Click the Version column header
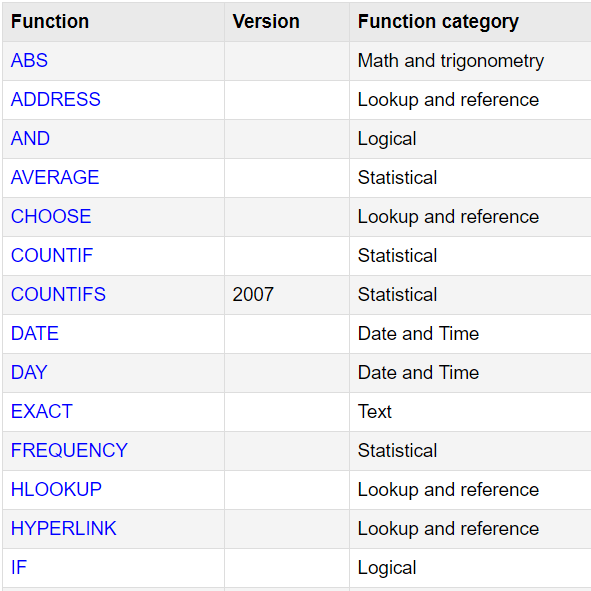Image resolution: width=591 pixels, height=591 pixels. point(266,21)
